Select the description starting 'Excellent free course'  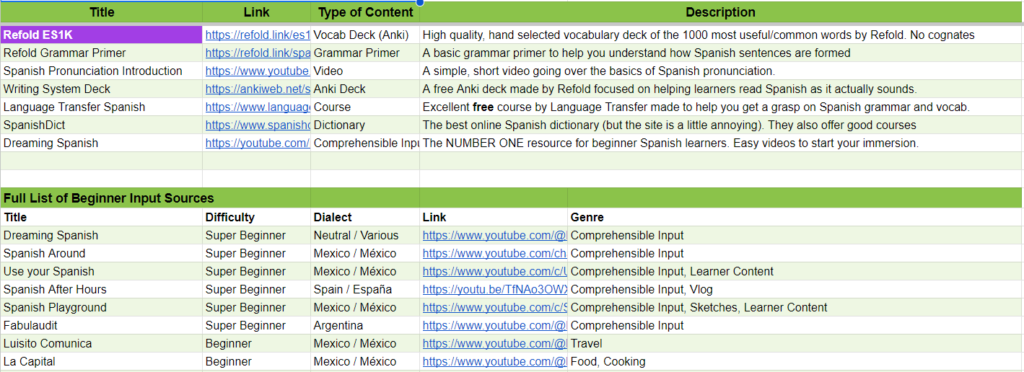pos(721,106)
